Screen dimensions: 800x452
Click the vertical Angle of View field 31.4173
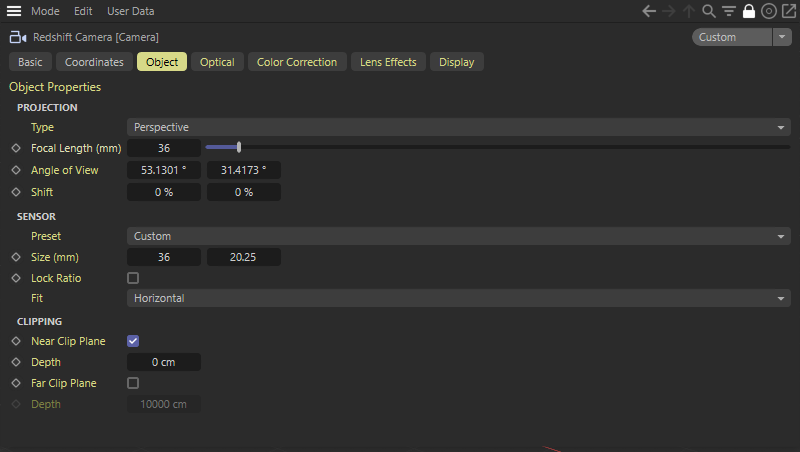243,170
